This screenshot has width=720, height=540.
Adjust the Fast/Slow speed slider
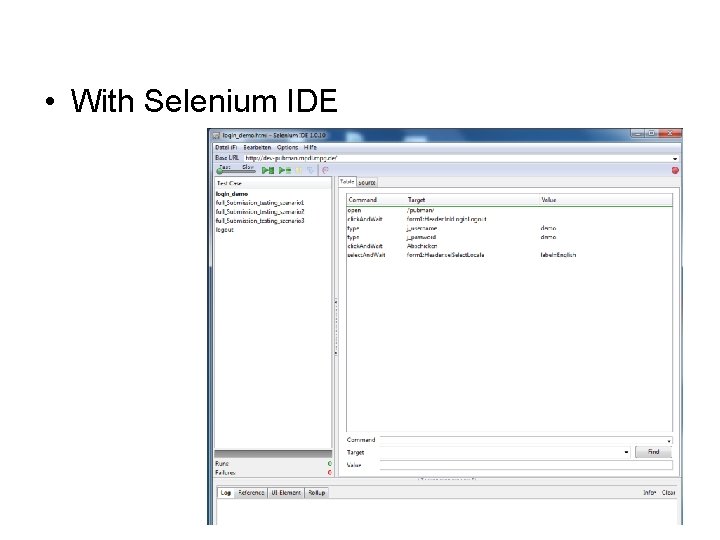236,170
